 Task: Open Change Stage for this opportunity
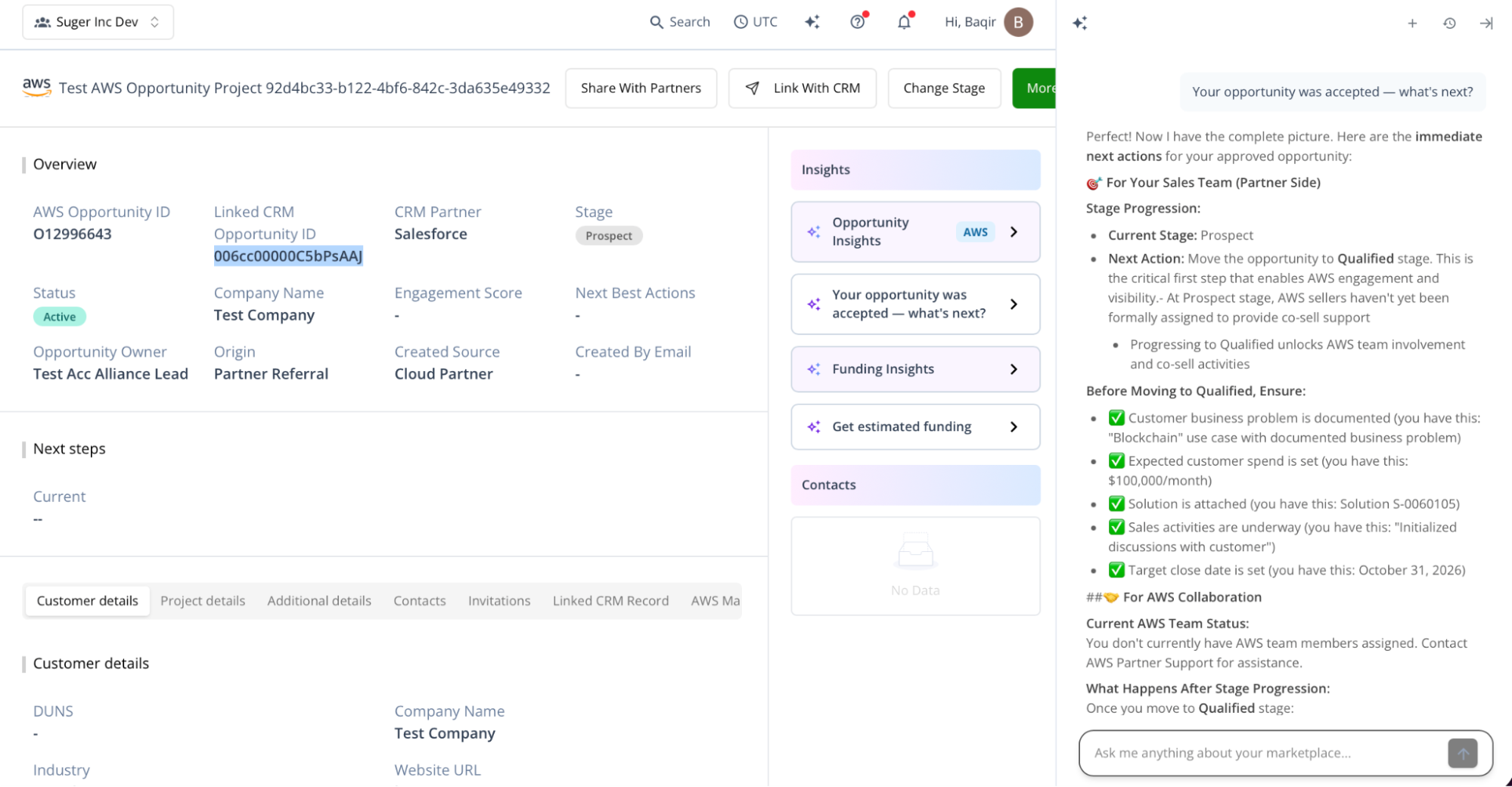[x=944, y=88]
